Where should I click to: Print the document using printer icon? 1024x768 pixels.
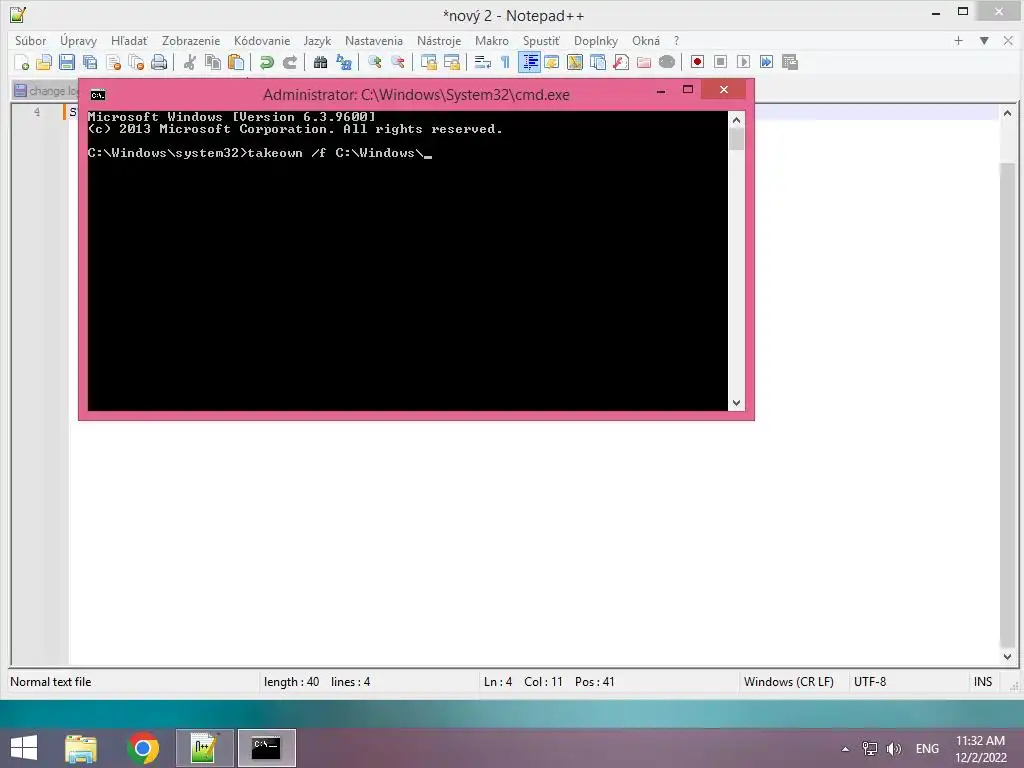[x=159, y=62]
